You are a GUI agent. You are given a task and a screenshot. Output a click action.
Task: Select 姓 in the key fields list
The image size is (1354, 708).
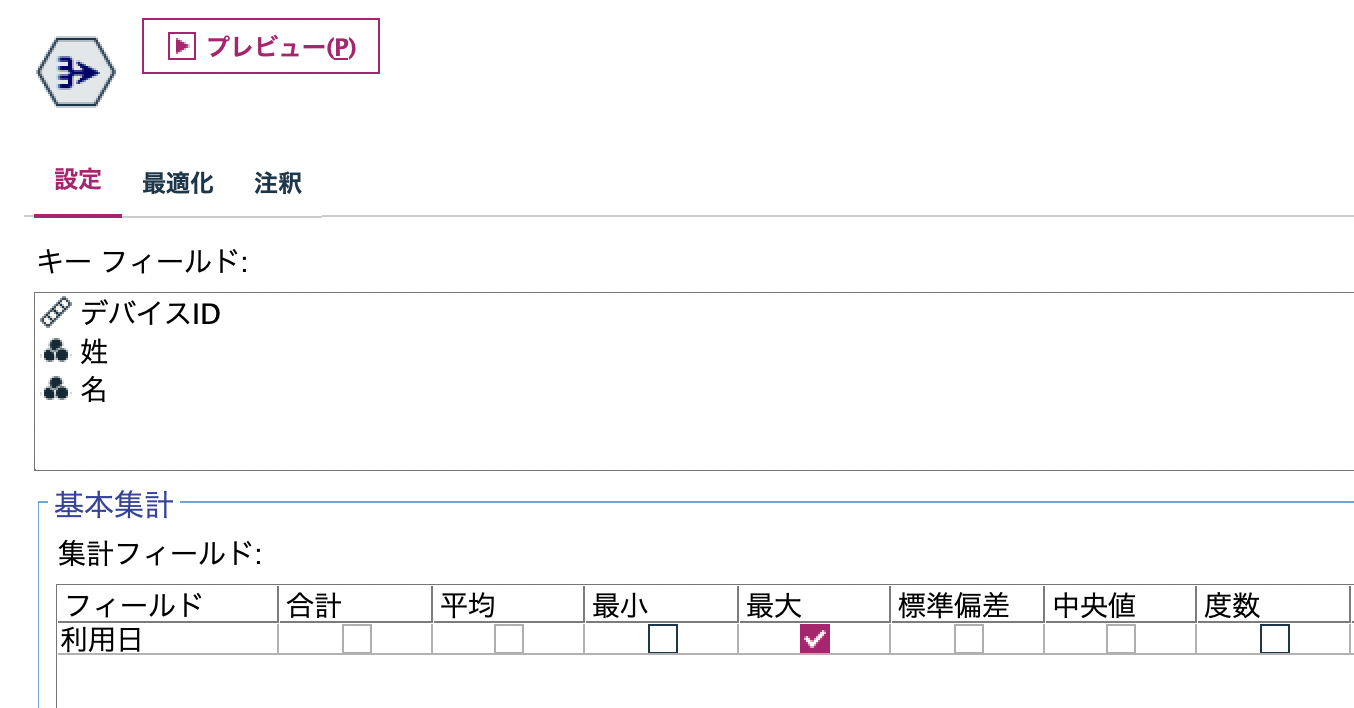point(95,351)
